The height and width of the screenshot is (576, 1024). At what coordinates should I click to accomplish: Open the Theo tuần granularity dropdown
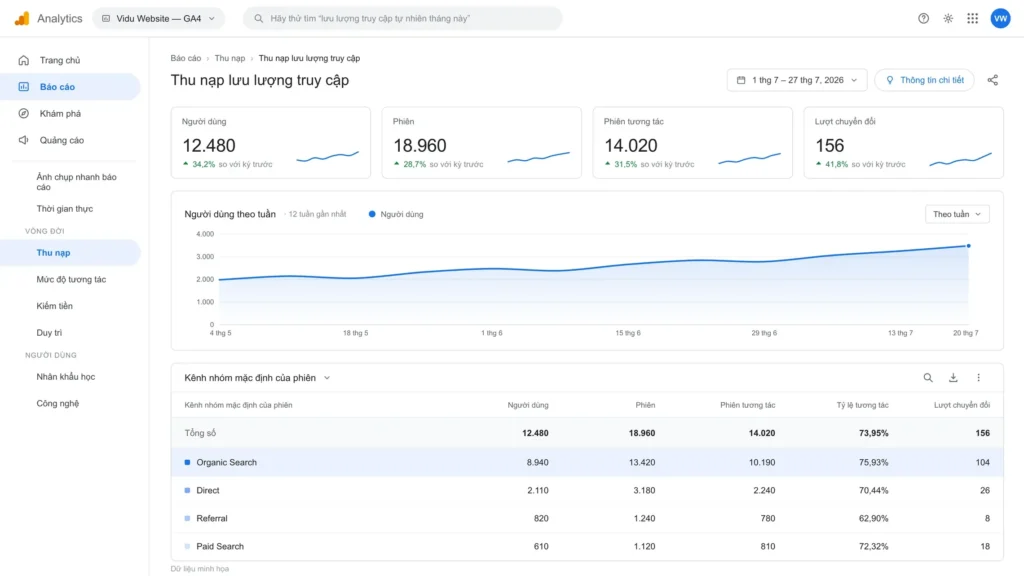[x=957, y=214]
